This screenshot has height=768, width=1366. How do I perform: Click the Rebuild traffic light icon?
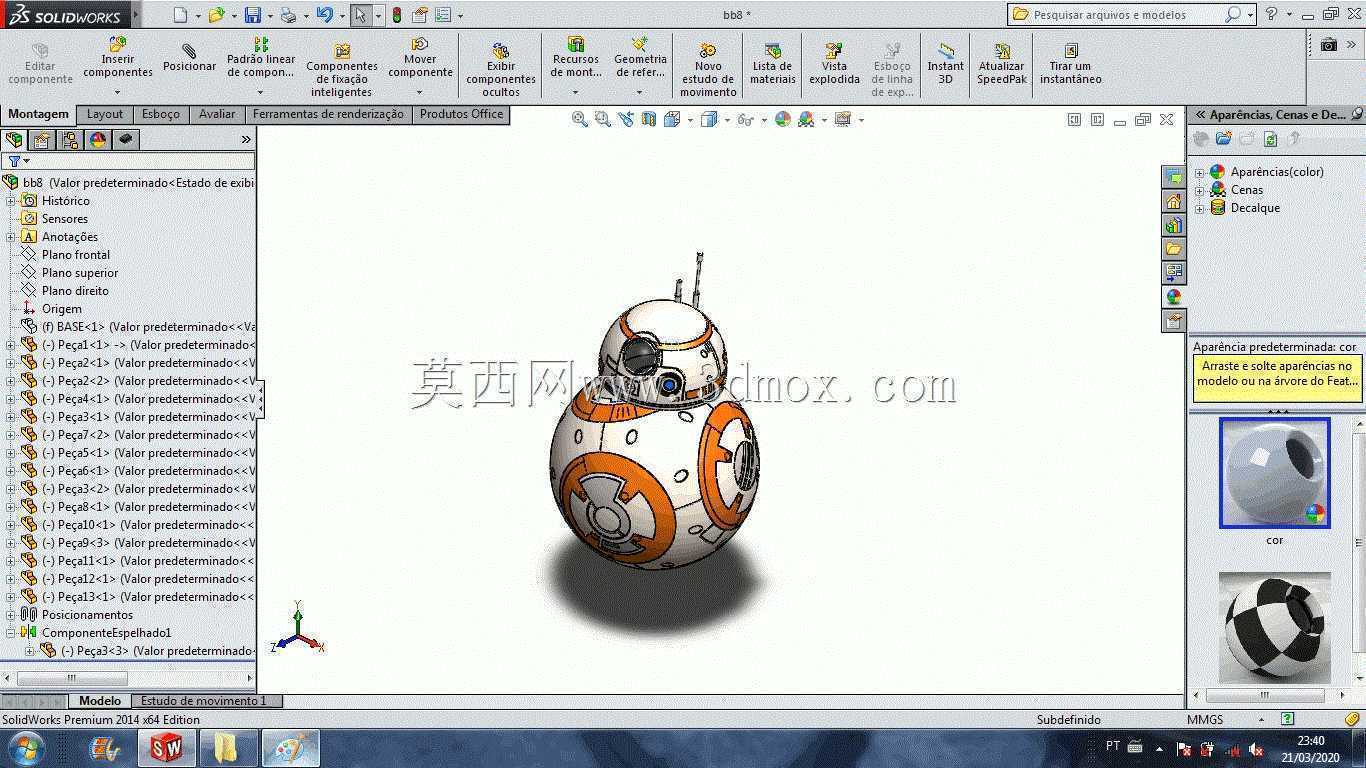pyautogui.click(x=397, y=15)
